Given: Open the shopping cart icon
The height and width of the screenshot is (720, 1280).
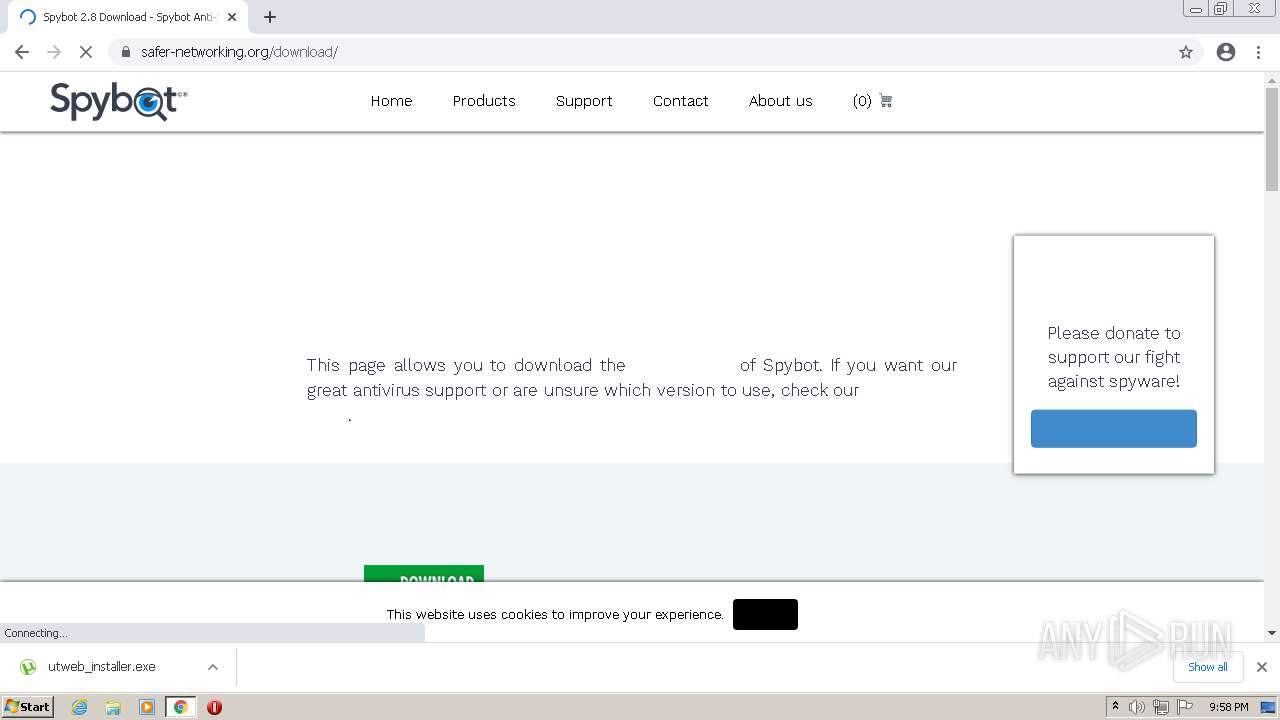Looking at the screenshot, I should tap(885, 101).
